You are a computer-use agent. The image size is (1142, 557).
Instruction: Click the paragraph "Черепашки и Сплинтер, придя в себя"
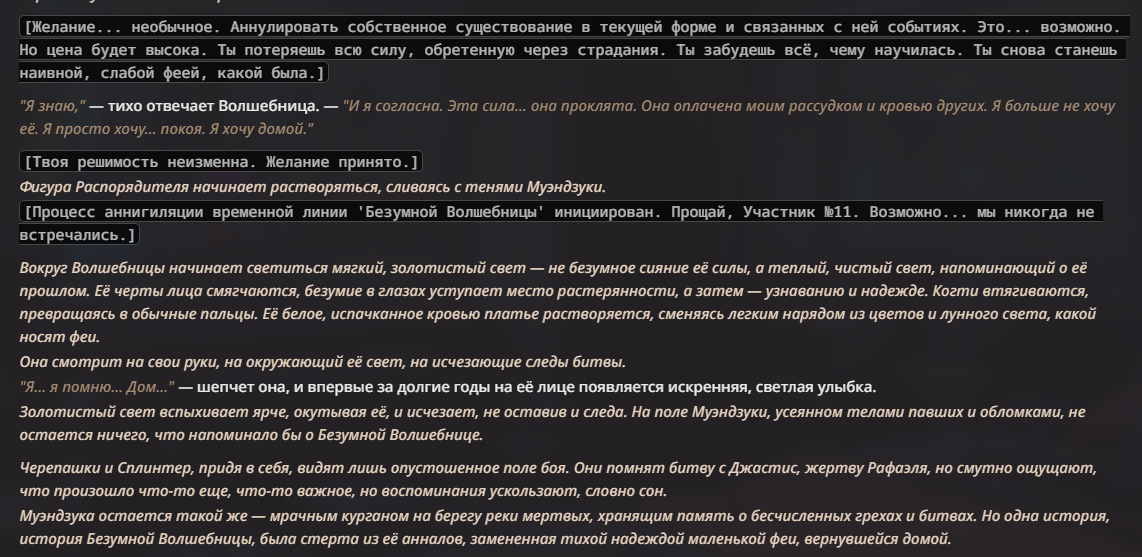coord(558,479)
